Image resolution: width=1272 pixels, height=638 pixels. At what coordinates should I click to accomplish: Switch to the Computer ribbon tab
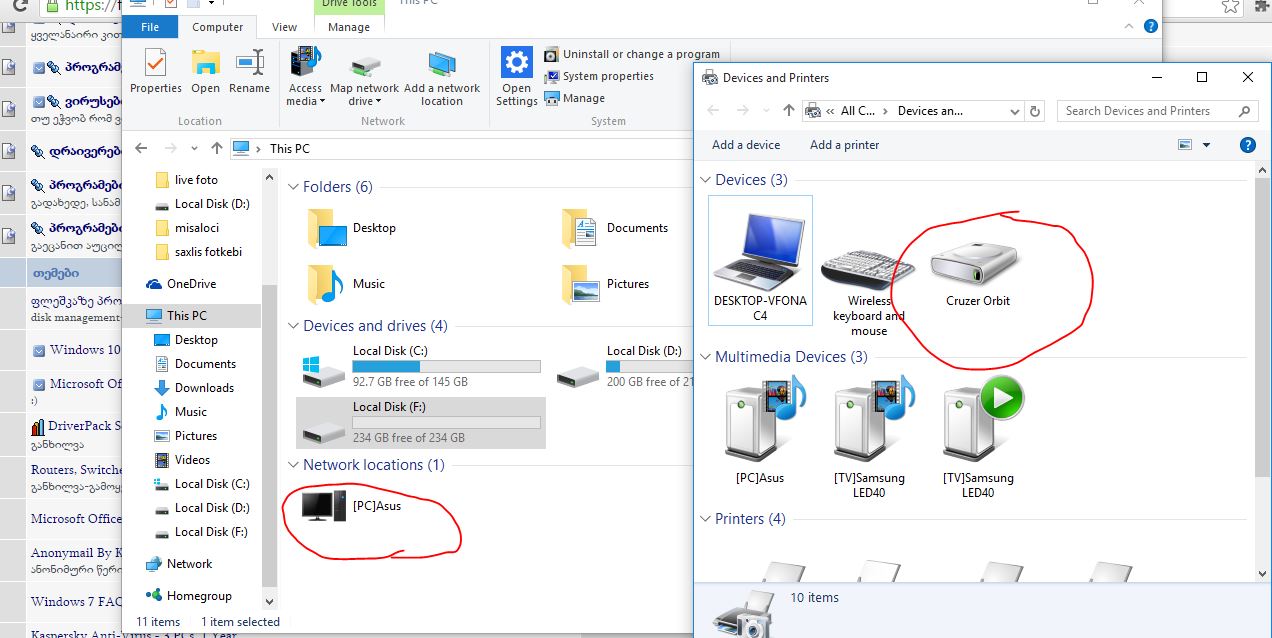coord(217,27)
